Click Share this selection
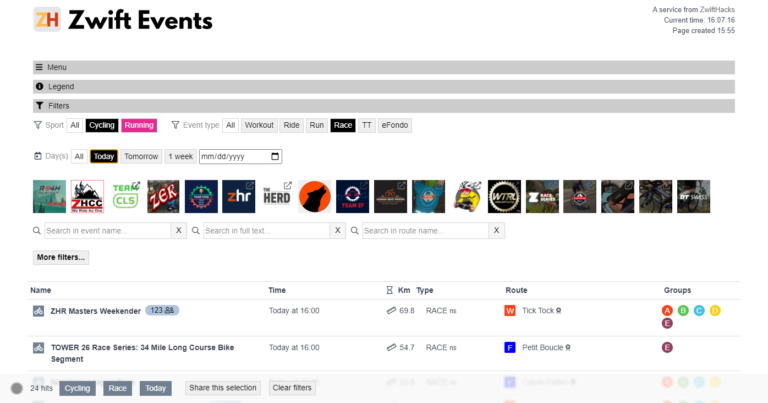Image resolution: width=768 pixels, height=403 pixels. [223, 388]
